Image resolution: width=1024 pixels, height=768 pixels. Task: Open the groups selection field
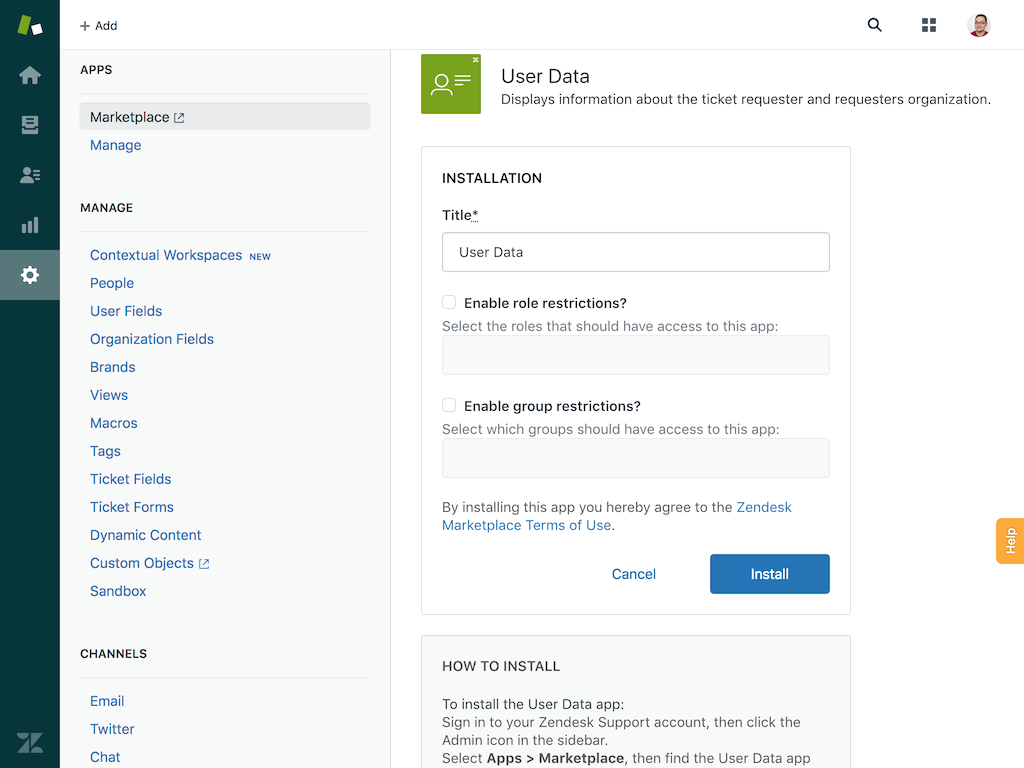[635, 458]
